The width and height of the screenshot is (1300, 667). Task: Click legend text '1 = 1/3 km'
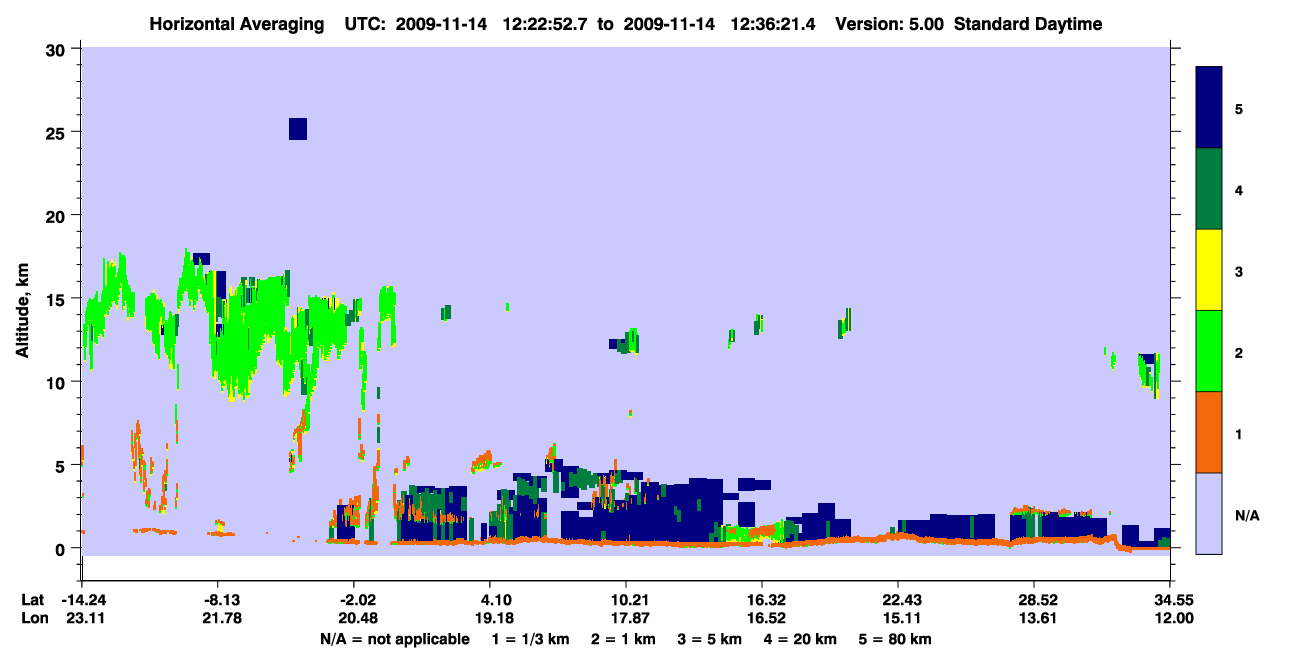pos(532,639)
